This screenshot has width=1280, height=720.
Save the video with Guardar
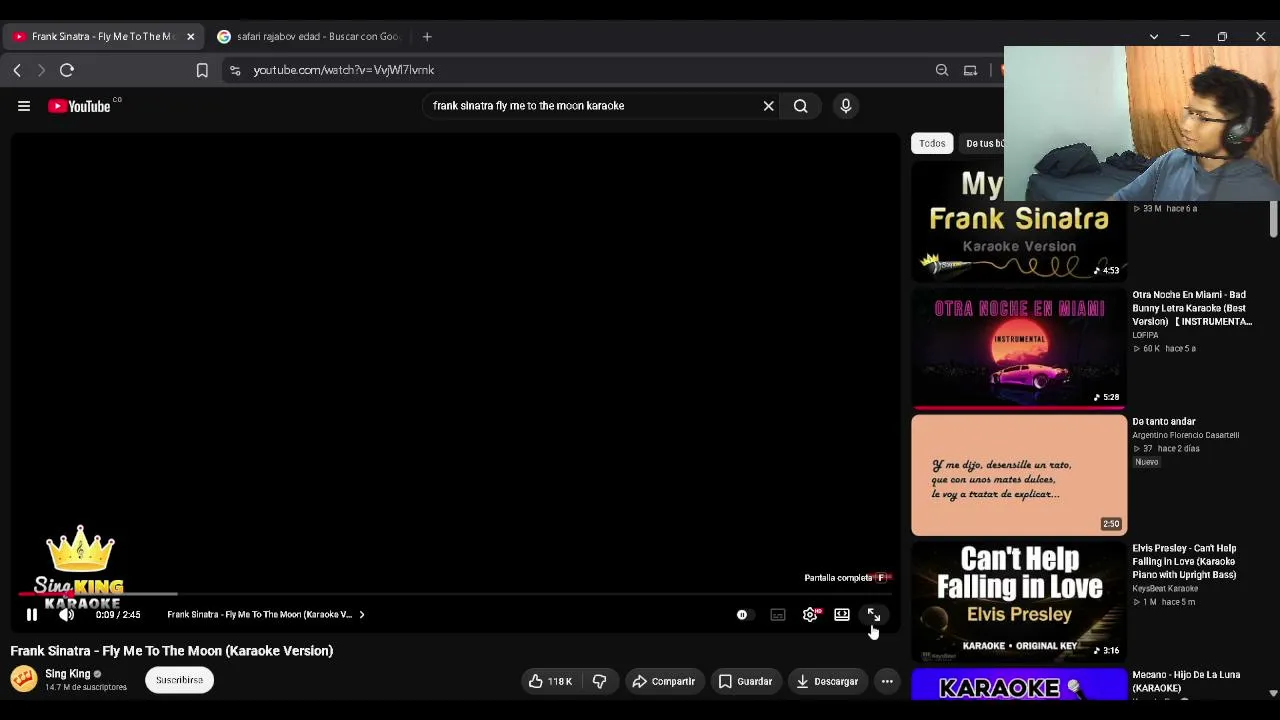[746, 682]
